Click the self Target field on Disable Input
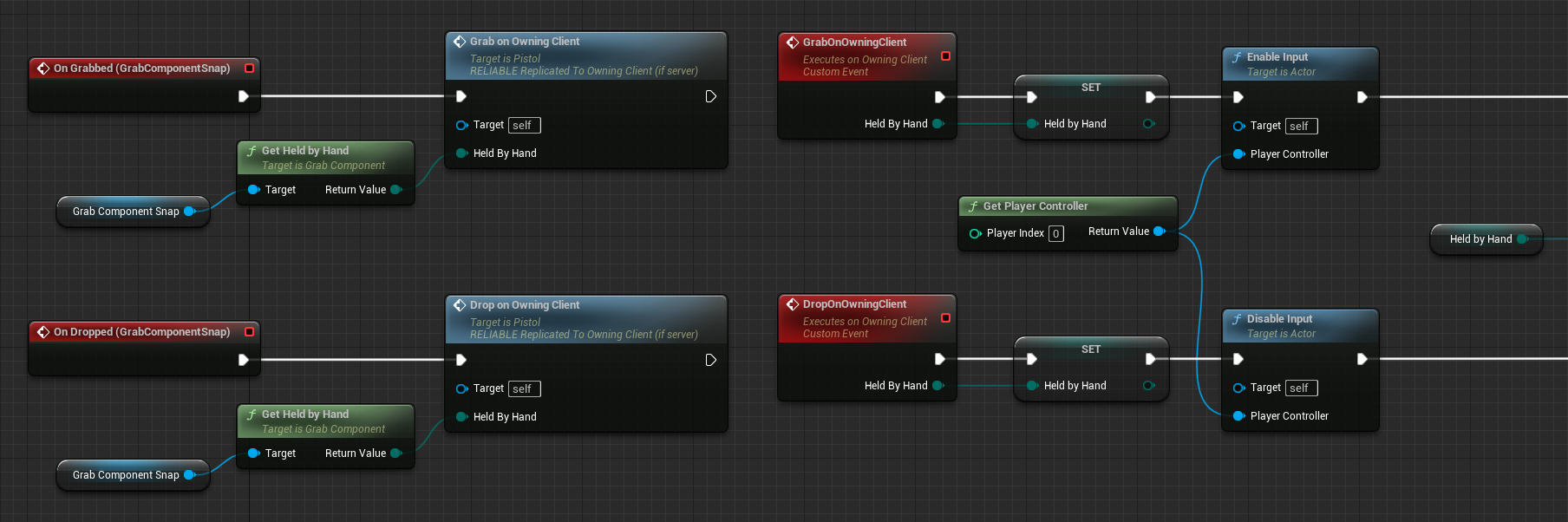Viewport: 1568px width, 522px height. (x=1302, y=388)
